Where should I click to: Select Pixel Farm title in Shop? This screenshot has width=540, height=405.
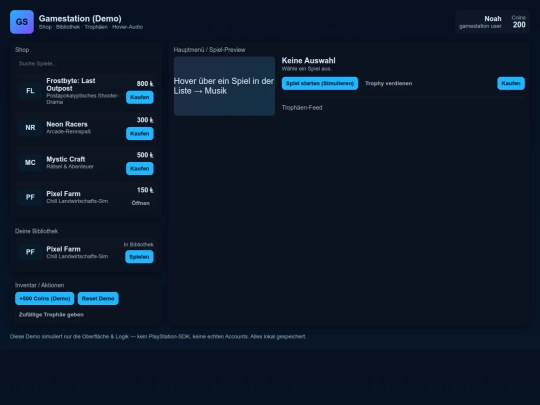63,194
